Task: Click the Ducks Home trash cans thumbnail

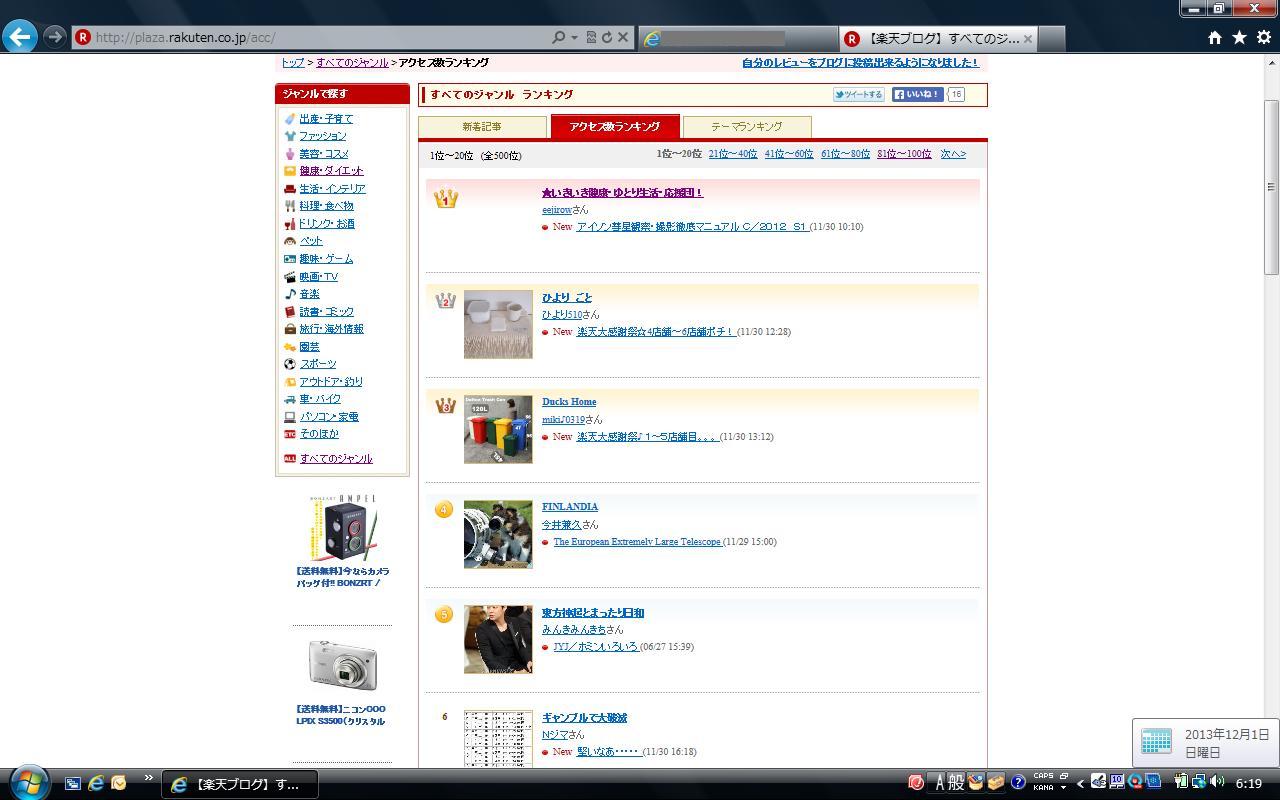Action: (x=498, y=429)
